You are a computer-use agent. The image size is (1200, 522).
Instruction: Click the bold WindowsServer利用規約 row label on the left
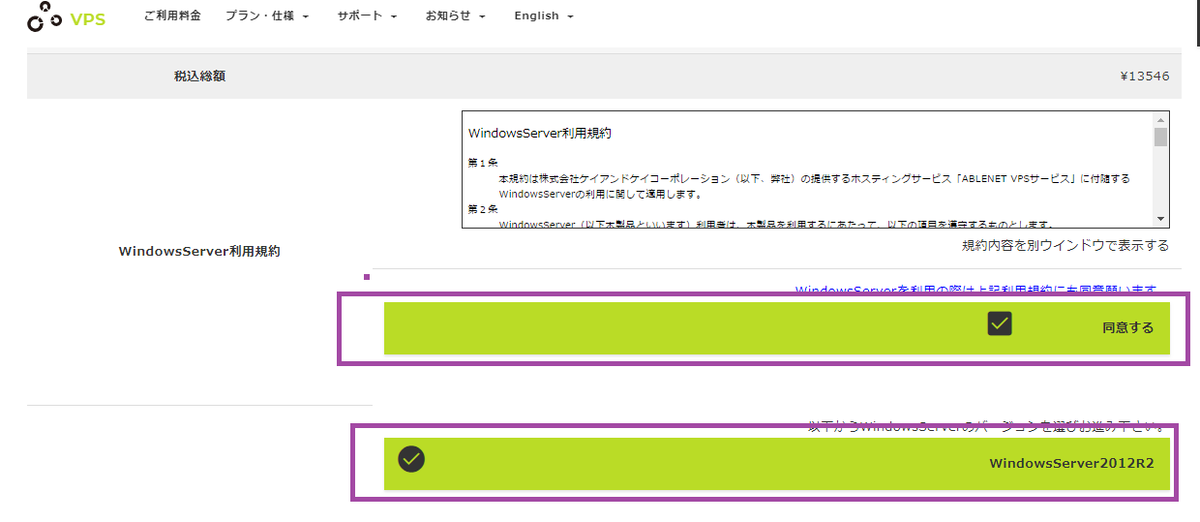pyautogui.click(x=199, y=251)
